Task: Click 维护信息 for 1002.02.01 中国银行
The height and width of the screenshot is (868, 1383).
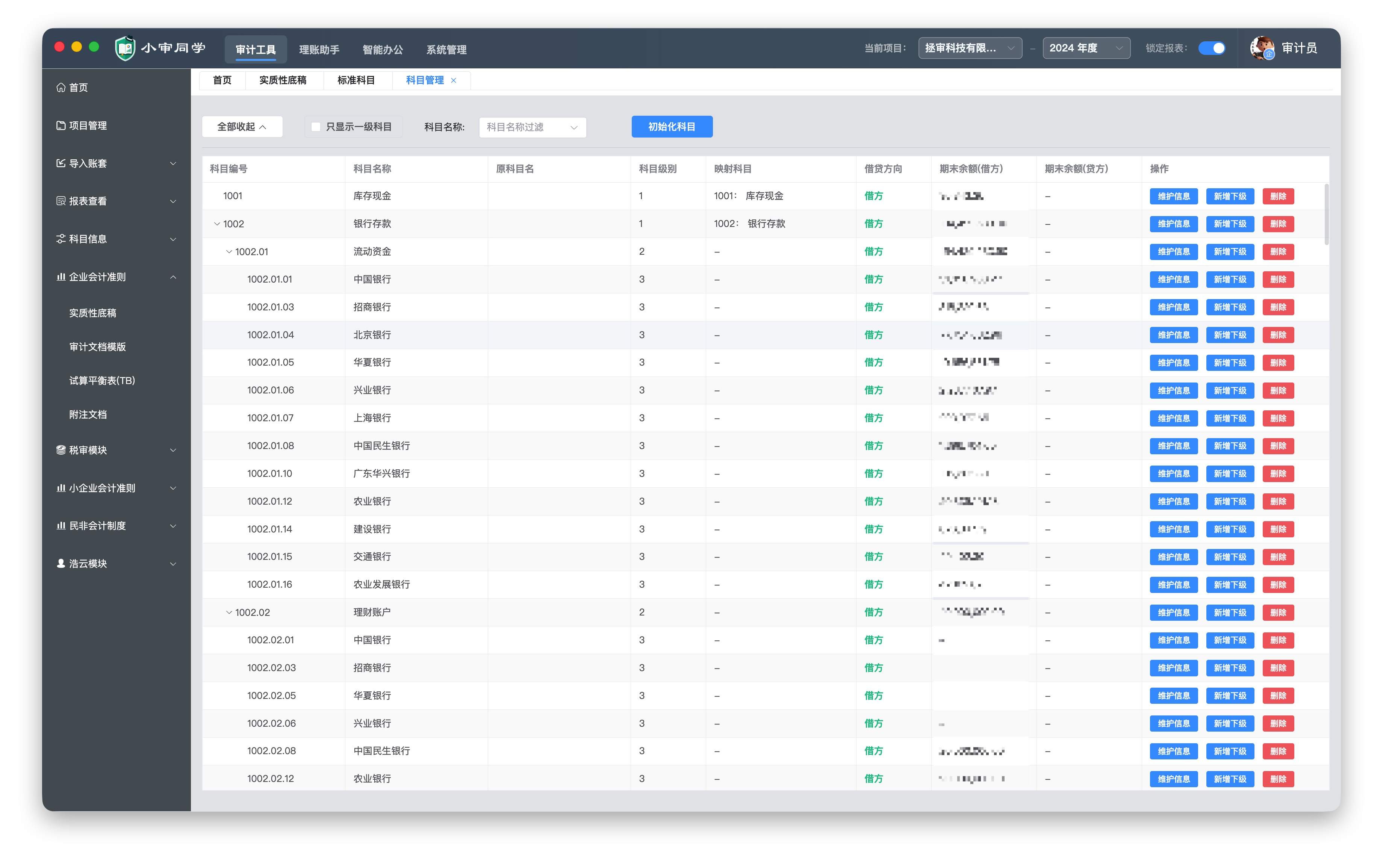Action: click(x=1173, y=640)
